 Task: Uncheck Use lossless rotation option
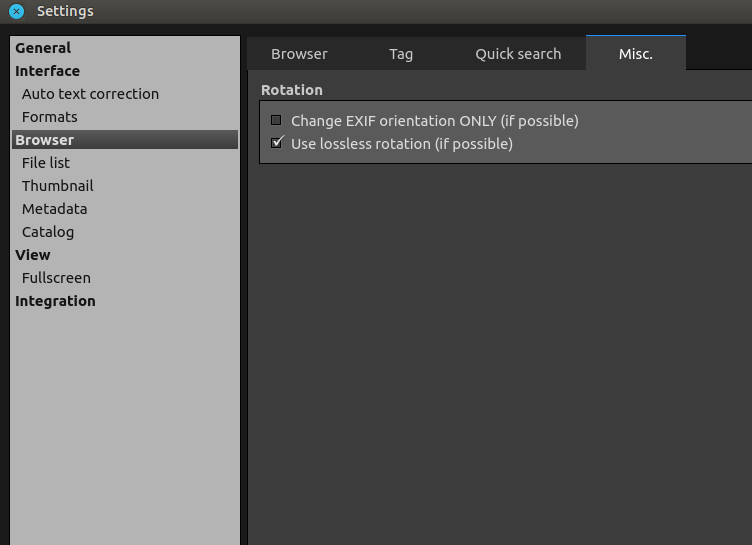coord(278,143)
